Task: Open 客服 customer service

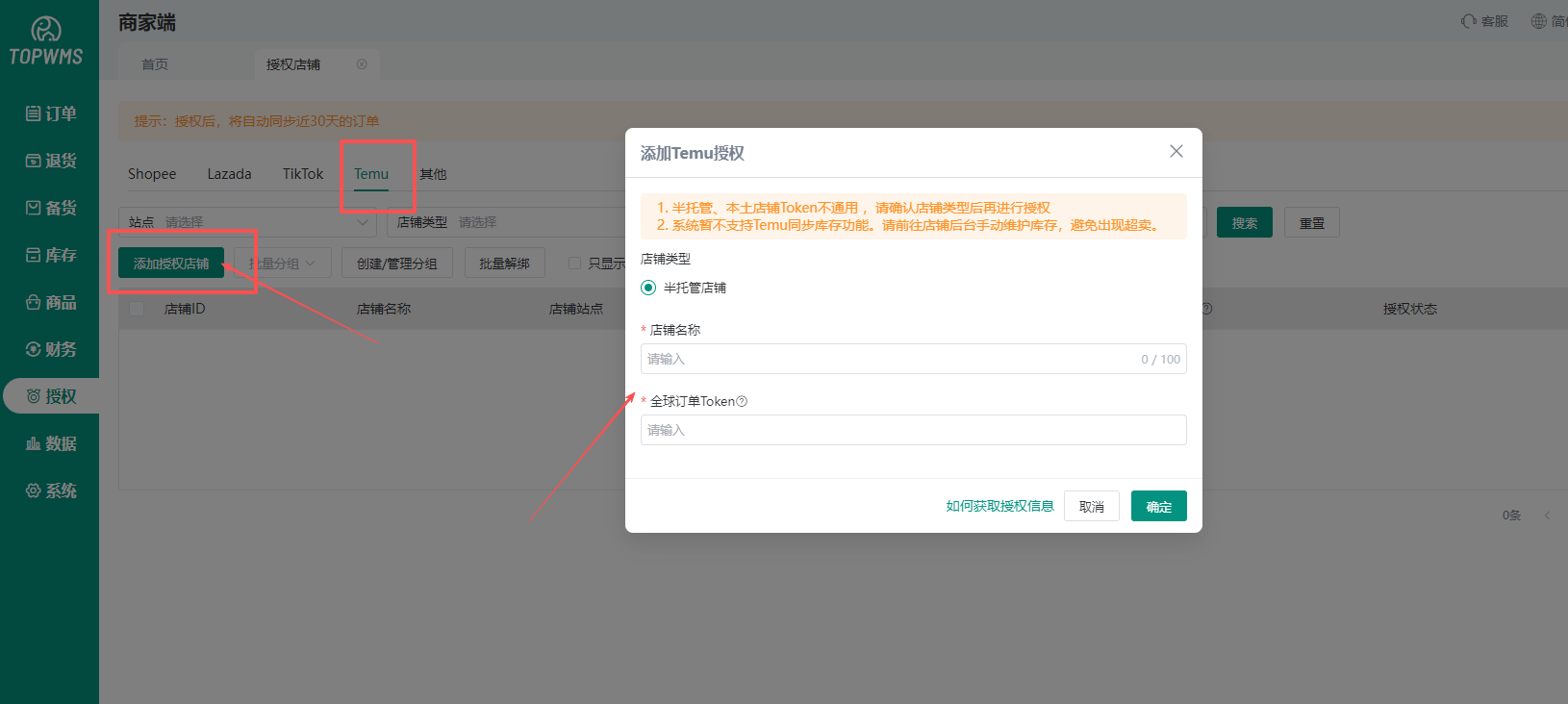Action: click(1484, 21)
